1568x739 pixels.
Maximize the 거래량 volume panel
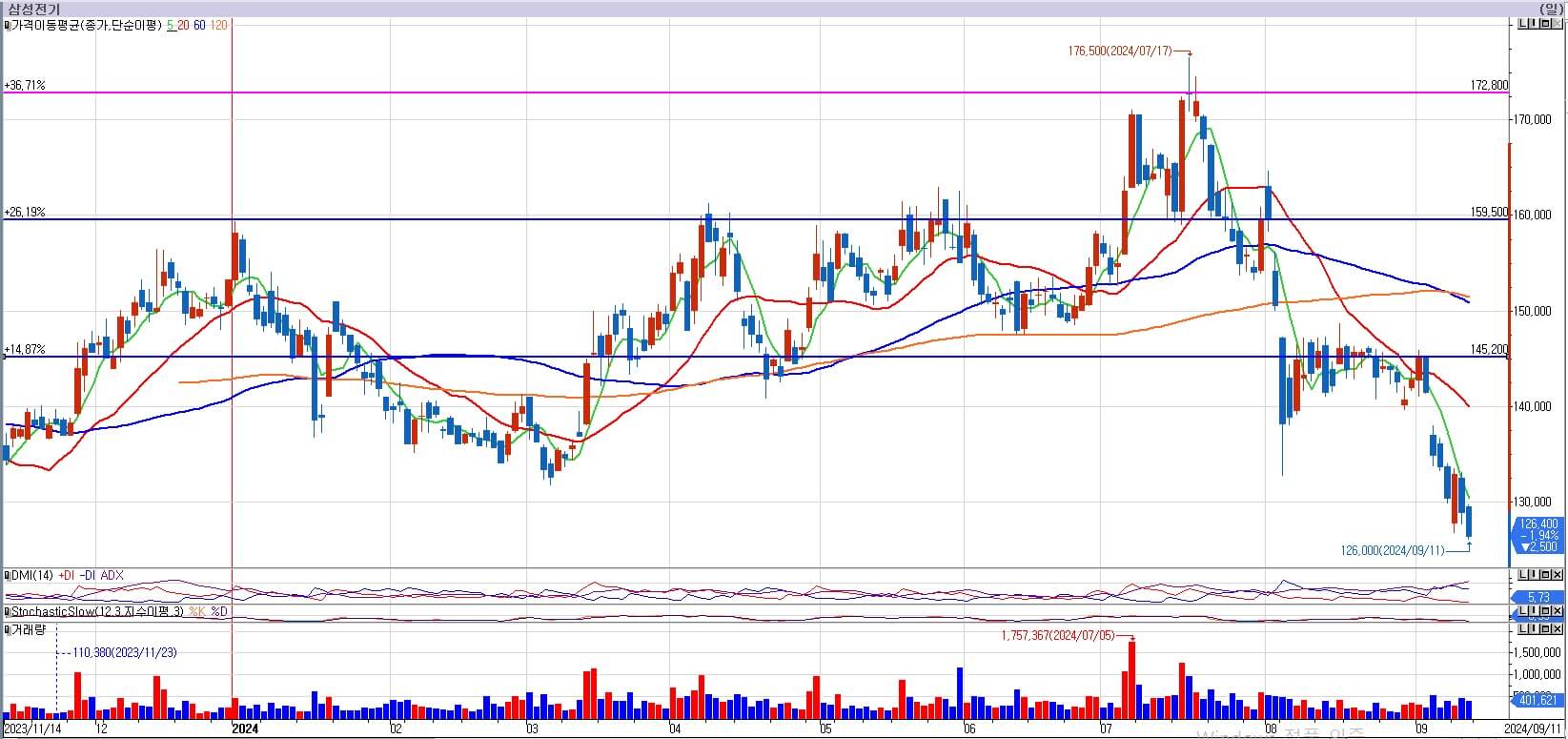(x=1546, y=629)
